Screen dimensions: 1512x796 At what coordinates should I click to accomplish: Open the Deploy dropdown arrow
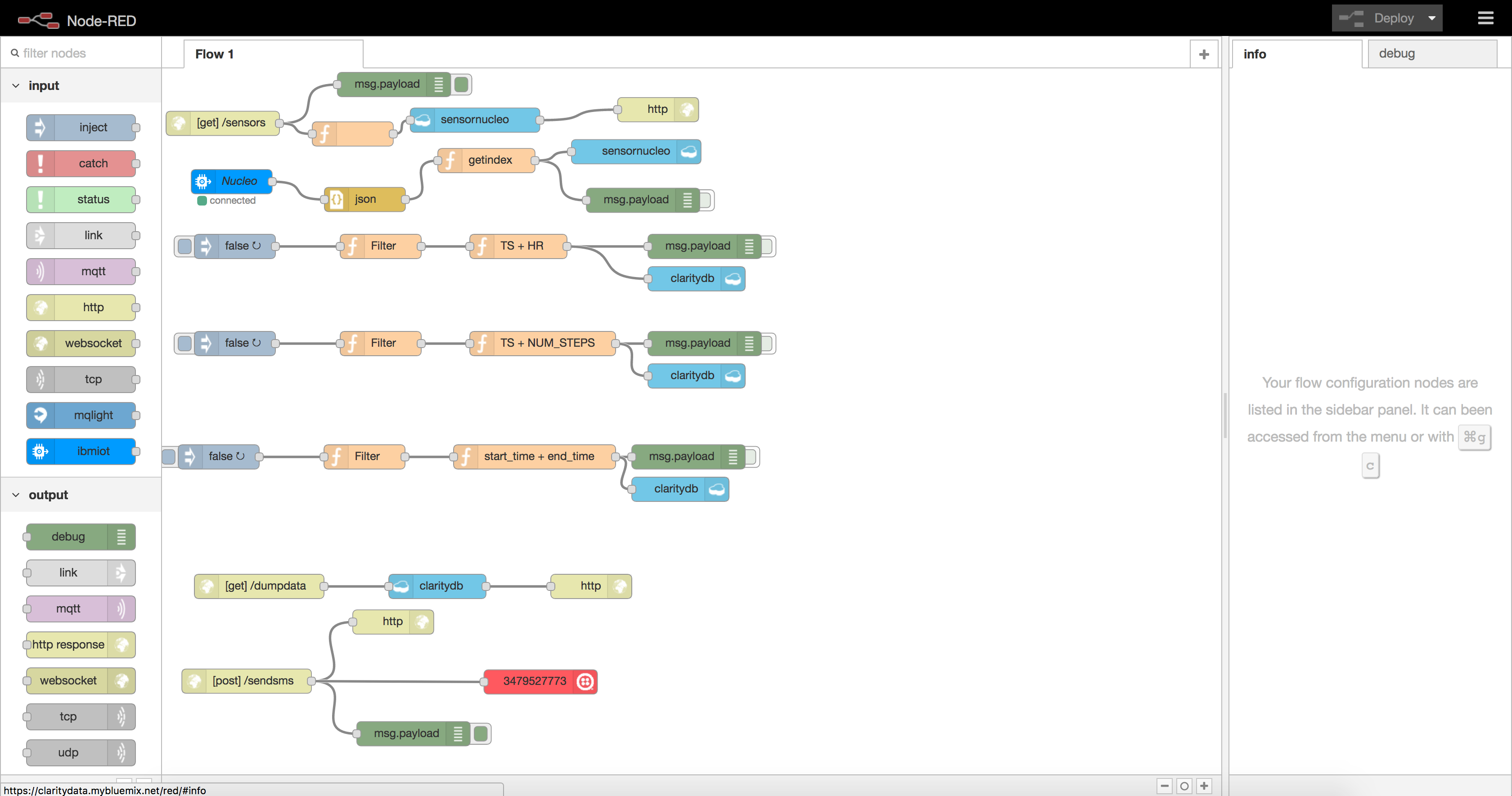click(1432, 18)
